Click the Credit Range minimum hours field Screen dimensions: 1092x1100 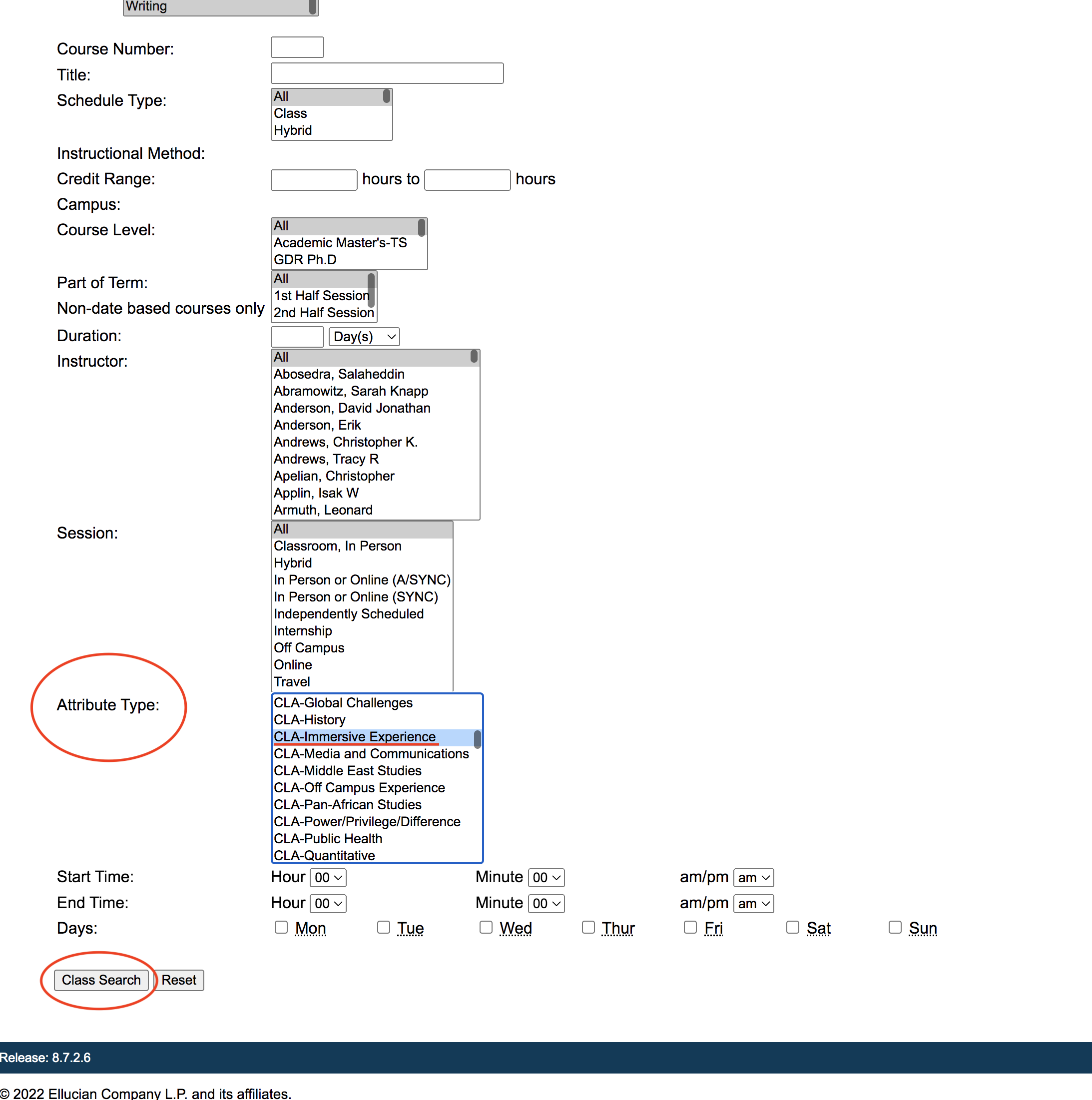point(314,180)
